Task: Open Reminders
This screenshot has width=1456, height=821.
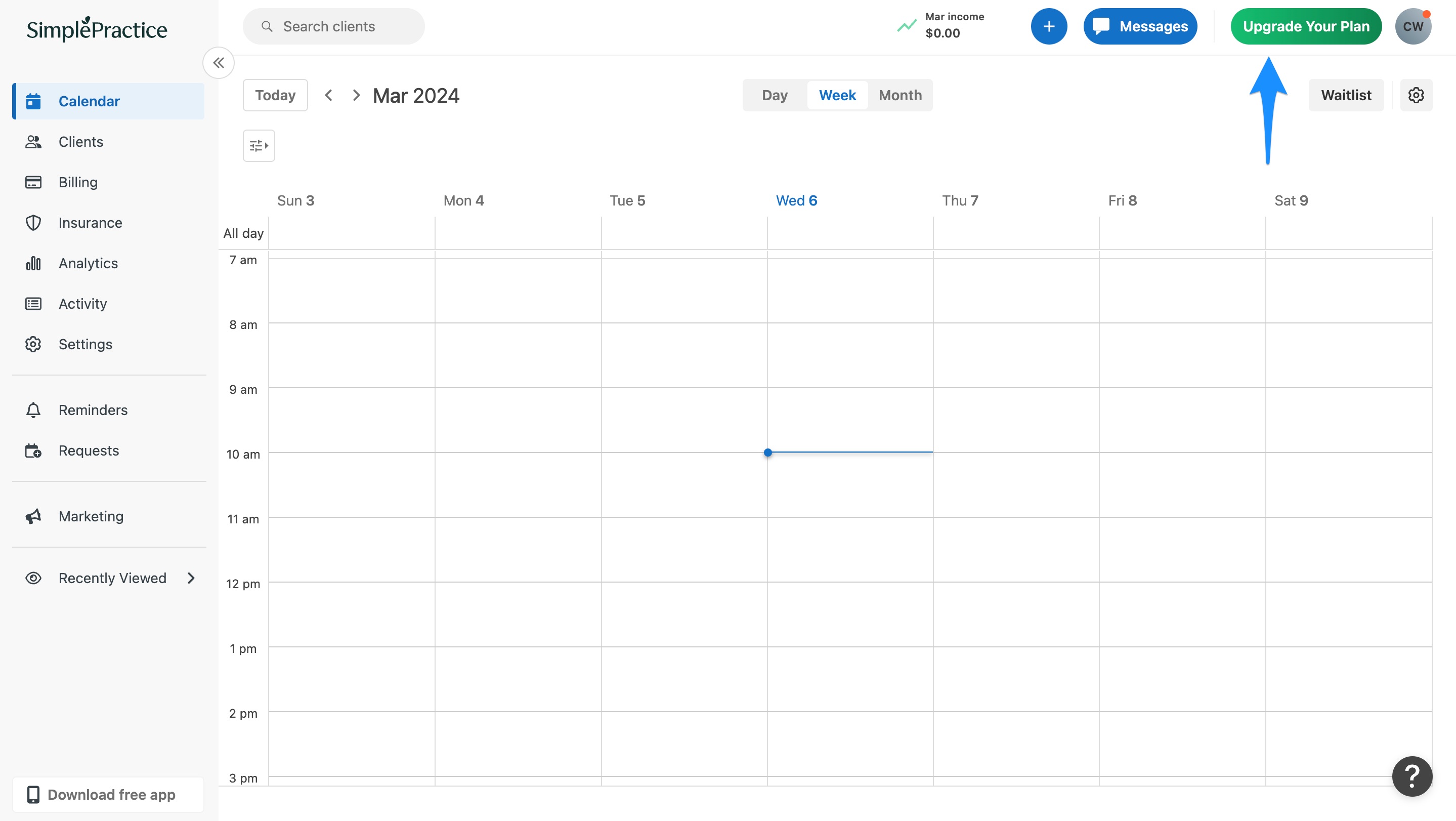Action: point(109,410)
